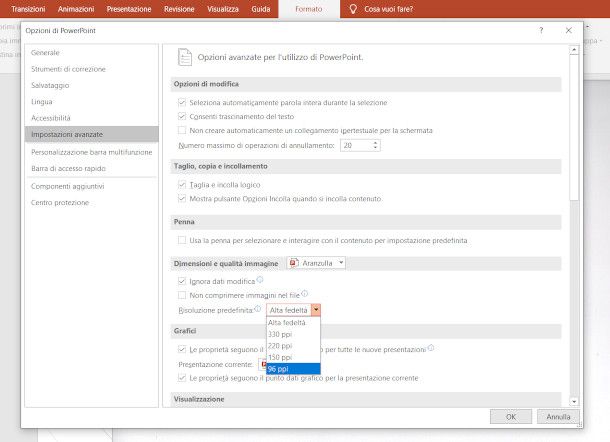Viewport: 610px width, 442px height.
Task: Increase the undo operations number spinner
Action: 375,143
